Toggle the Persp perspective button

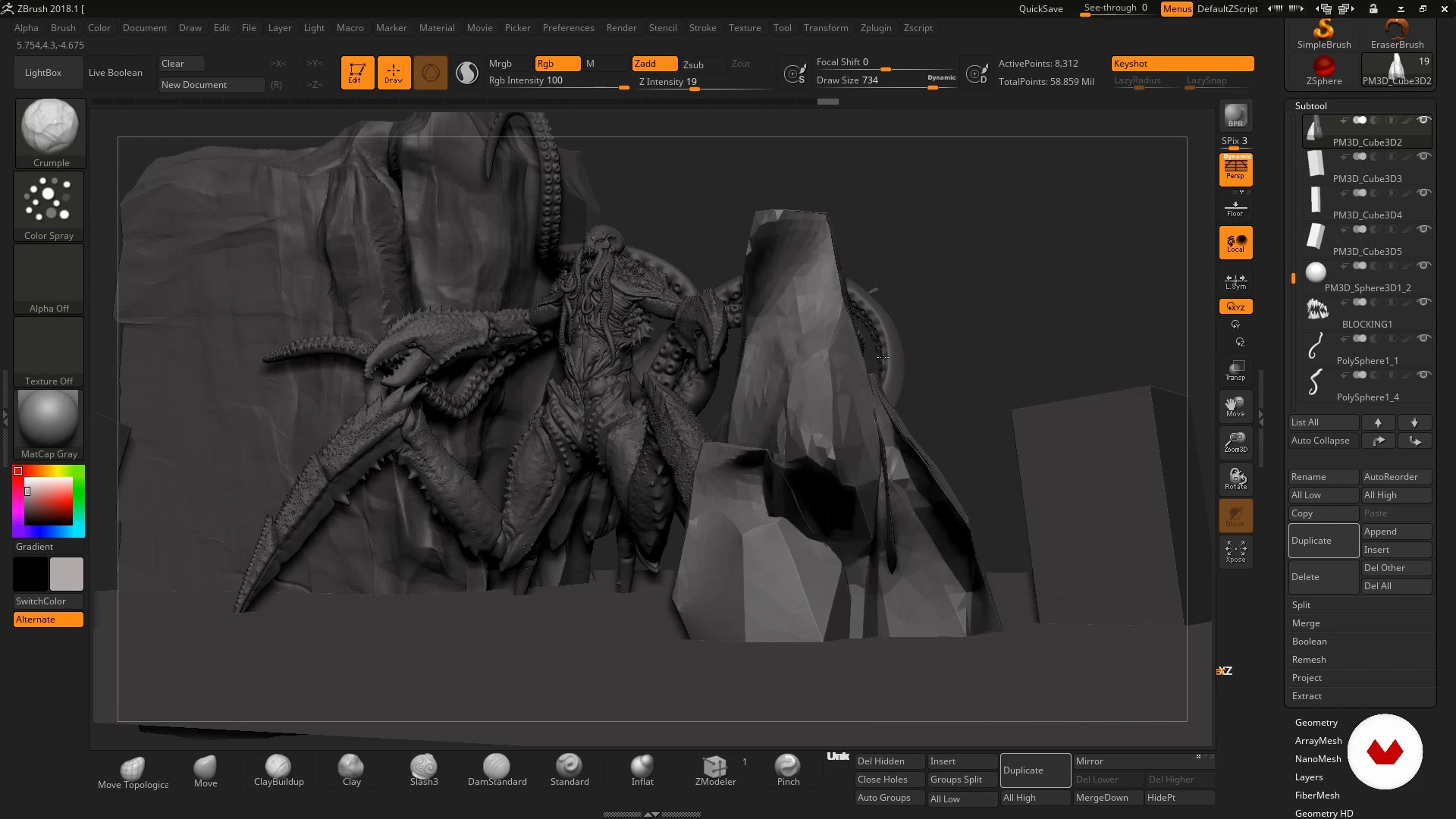tap(1235, 169)
